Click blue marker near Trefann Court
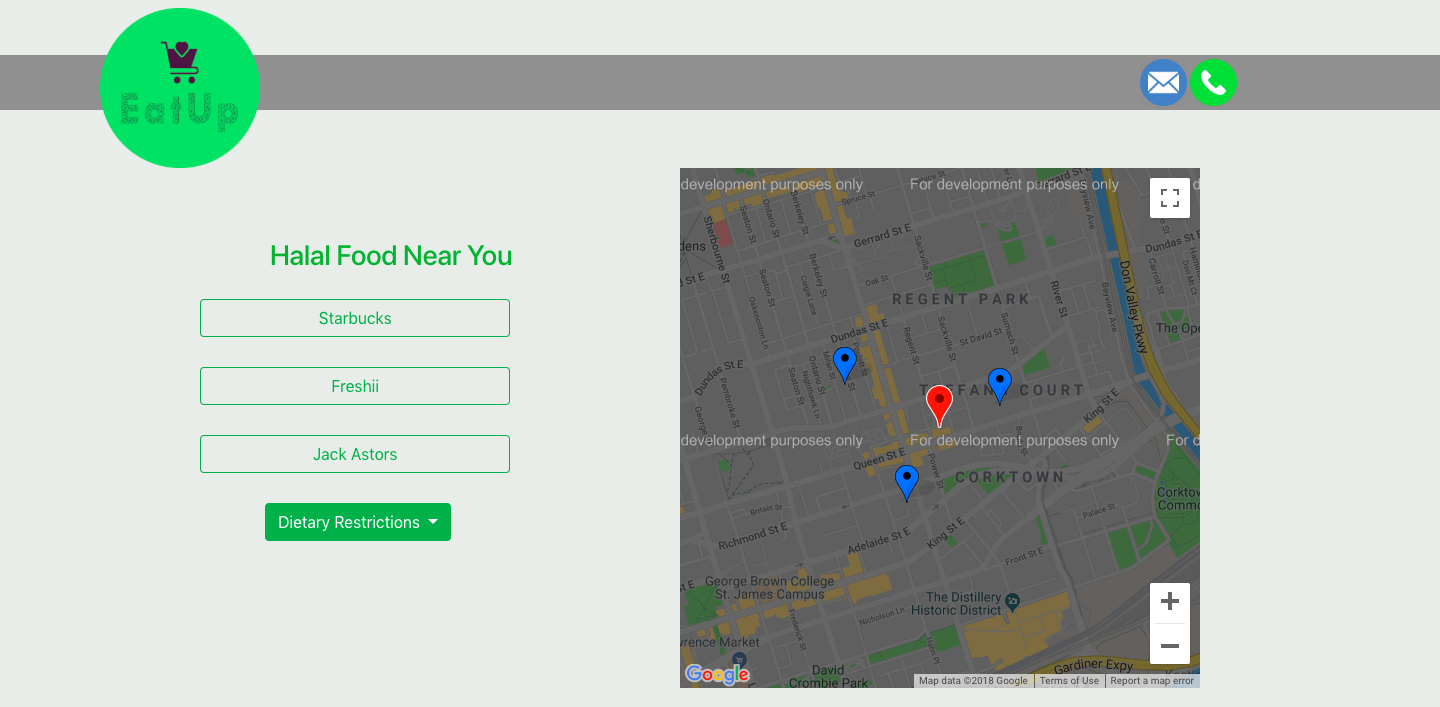 point(1000,386)
